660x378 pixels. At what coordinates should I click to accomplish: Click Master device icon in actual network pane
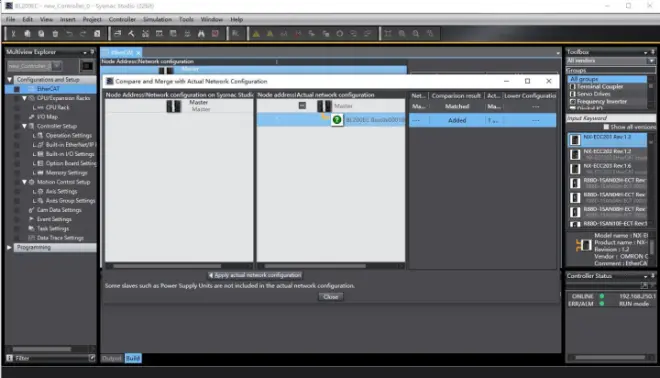tap(324, 106)
